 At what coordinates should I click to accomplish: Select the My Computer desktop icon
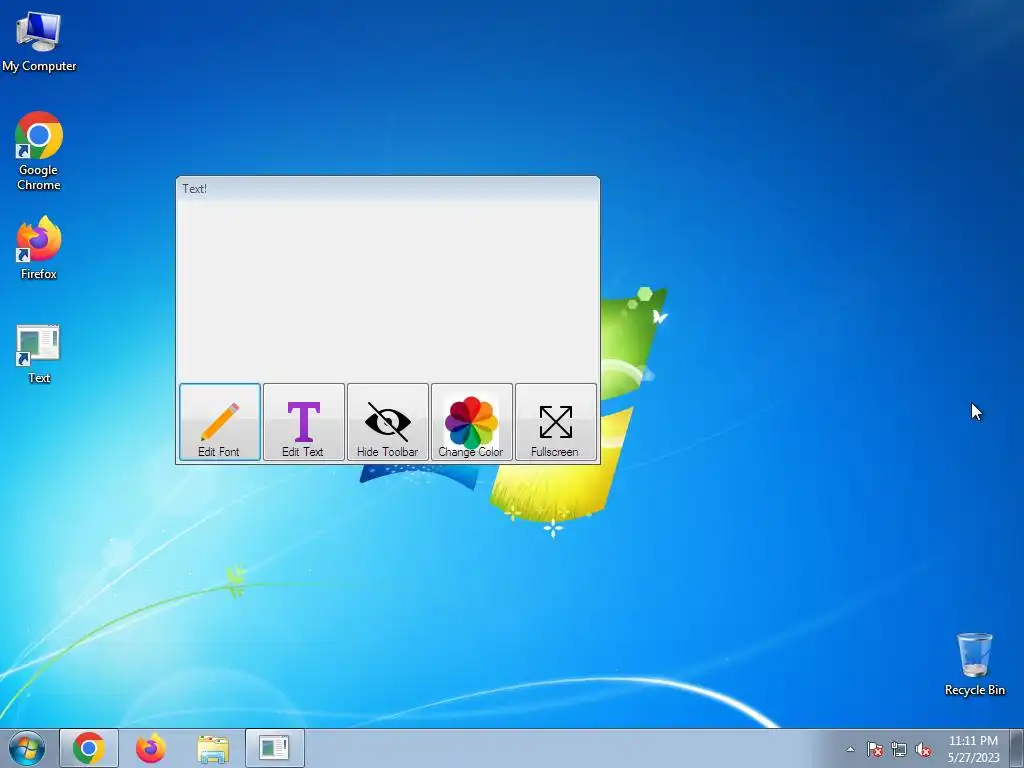point(39,41)
